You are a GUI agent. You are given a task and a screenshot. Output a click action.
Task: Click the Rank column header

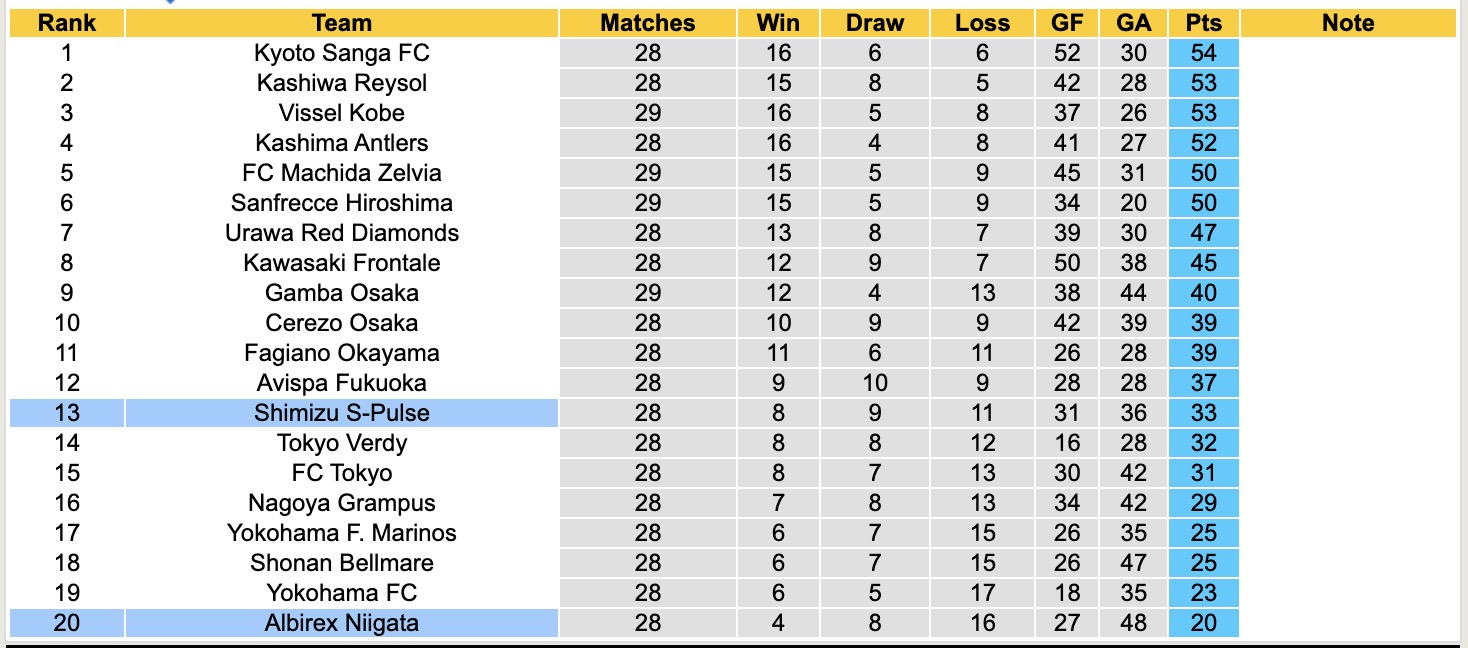67,23
